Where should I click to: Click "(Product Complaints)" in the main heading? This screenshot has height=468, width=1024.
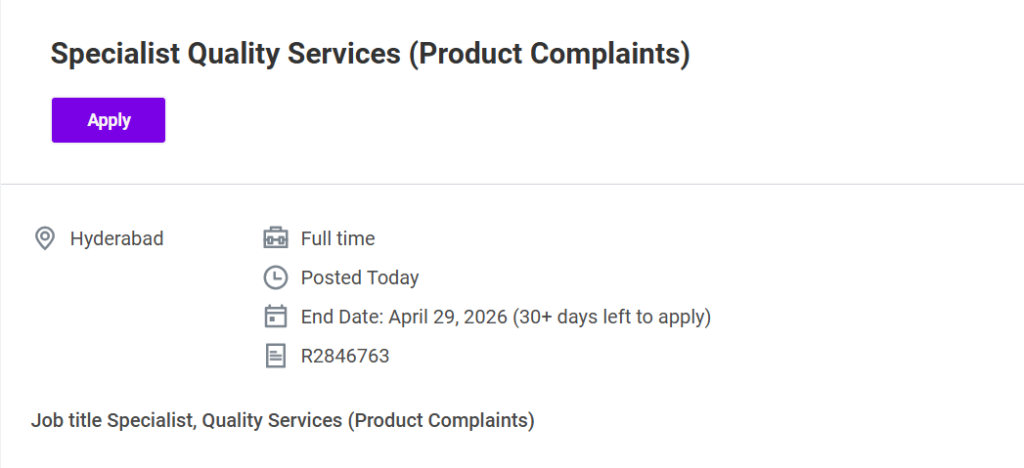coord(549,54)
